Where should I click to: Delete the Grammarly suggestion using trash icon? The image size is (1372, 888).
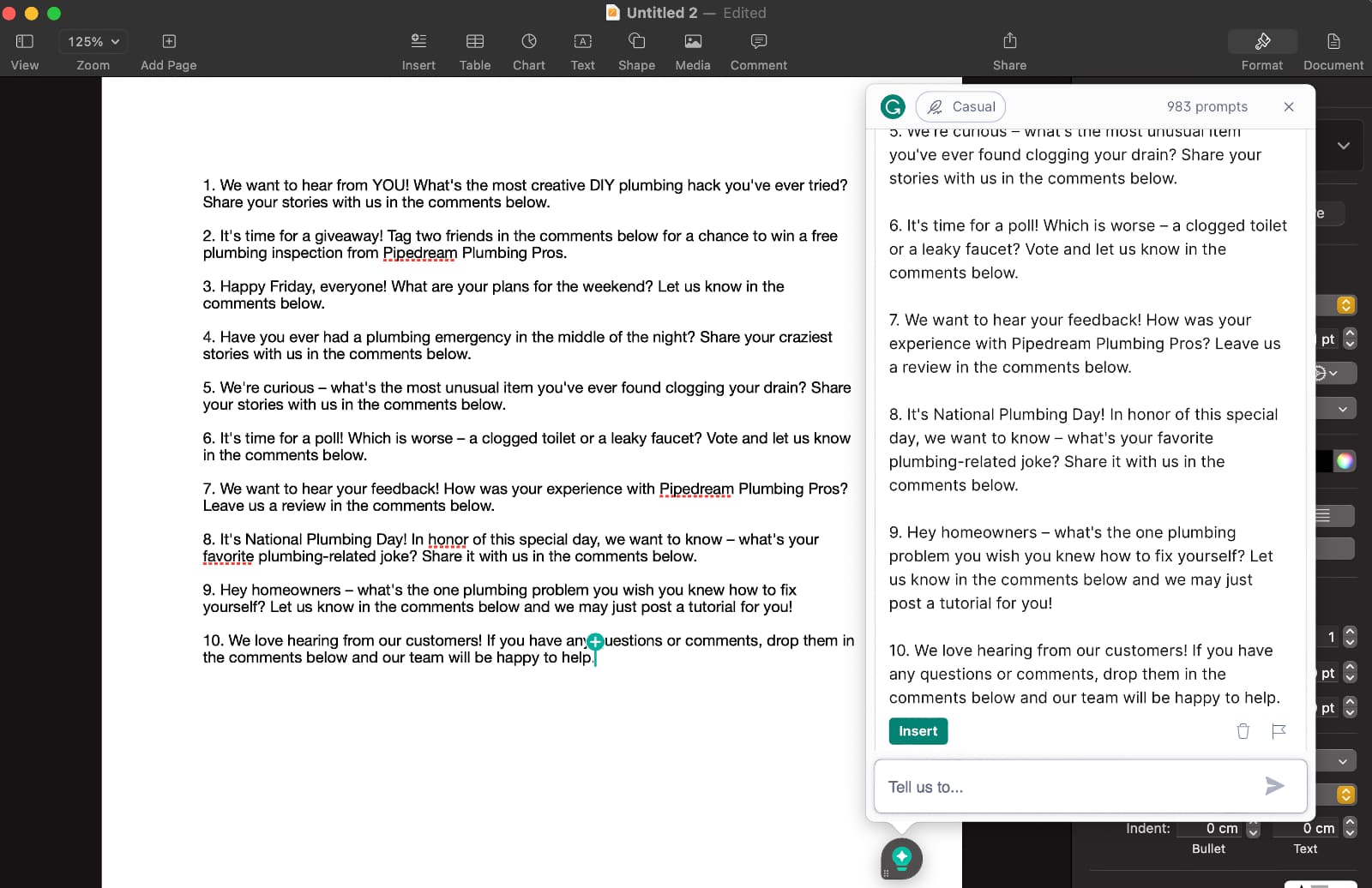[1243, 731]
